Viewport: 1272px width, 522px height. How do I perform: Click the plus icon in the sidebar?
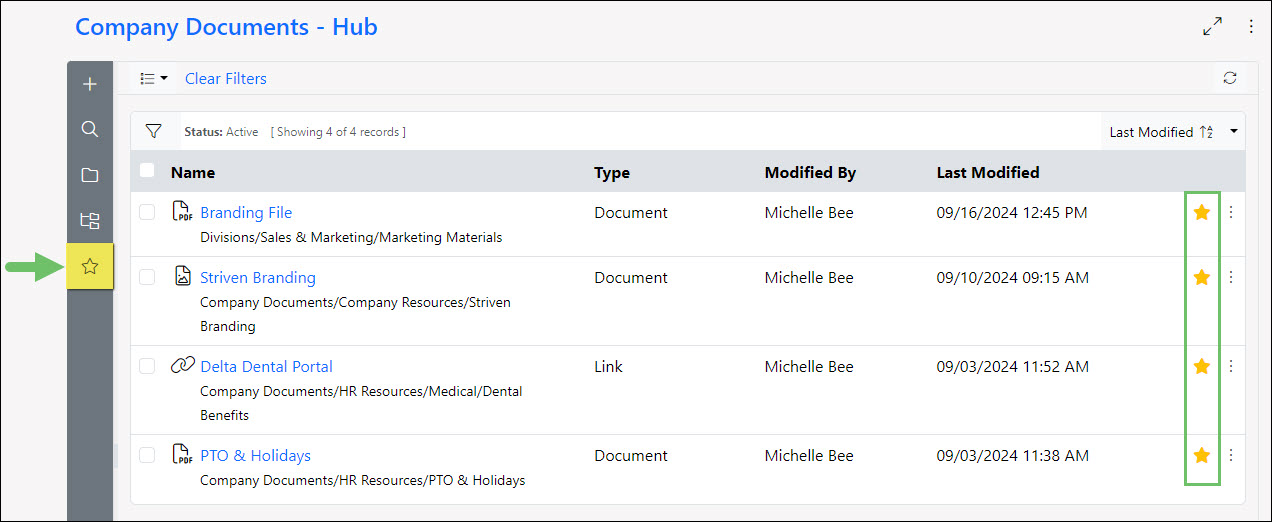[90, 84]
